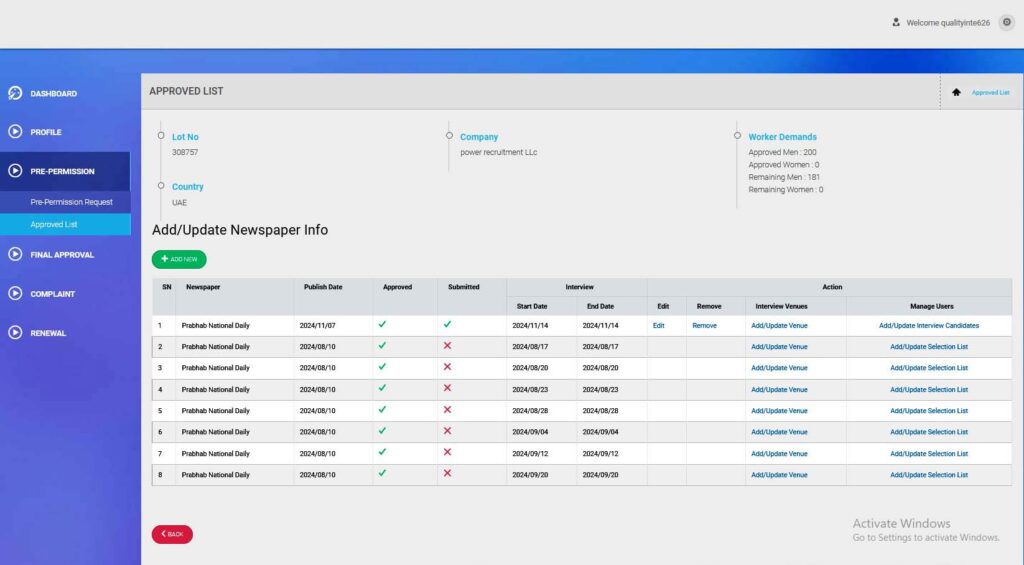
Task: Open Add/Update Interview Candidates link
Action: [x=928, y=325]
